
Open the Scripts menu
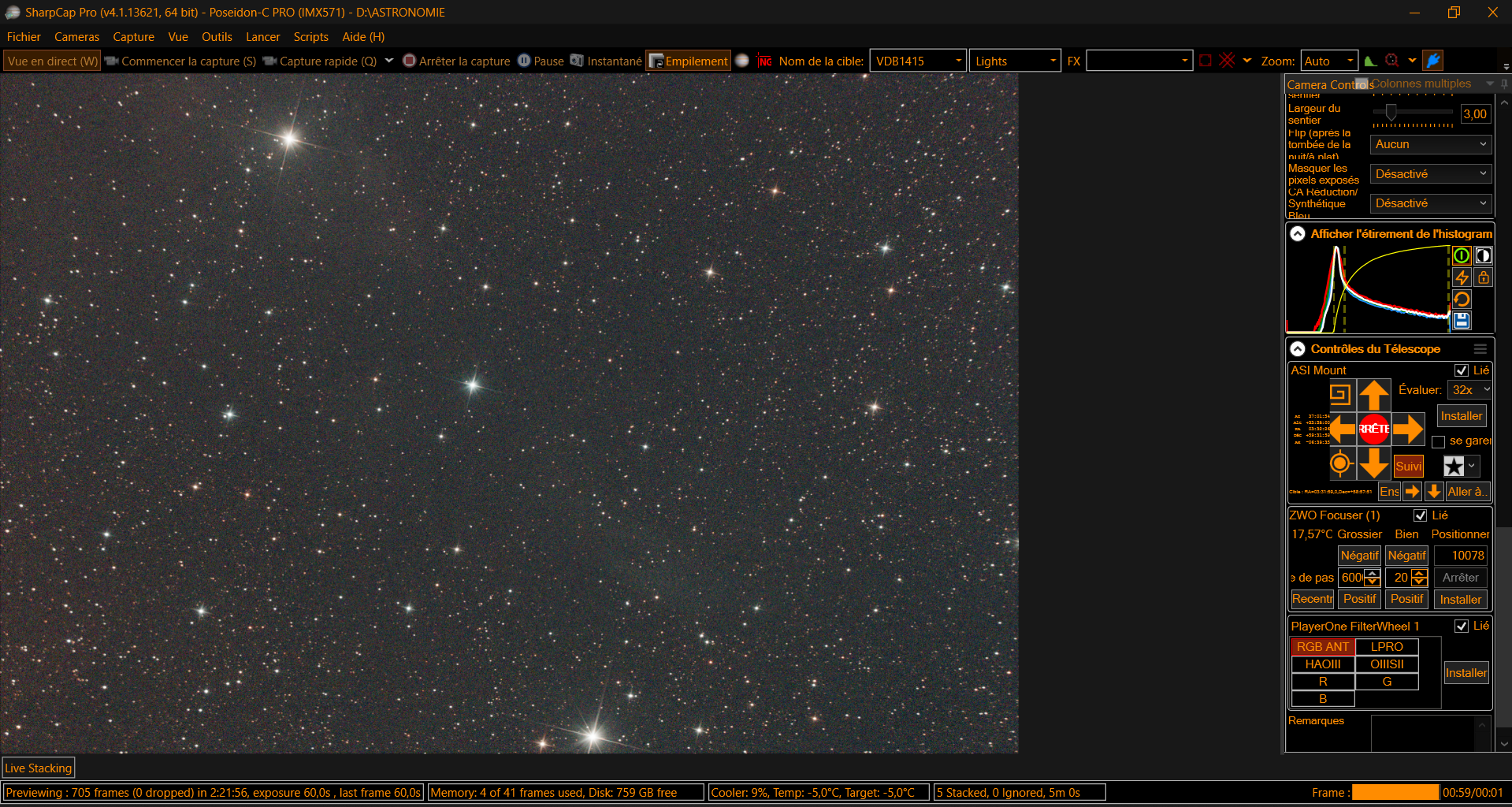(310, 37)
